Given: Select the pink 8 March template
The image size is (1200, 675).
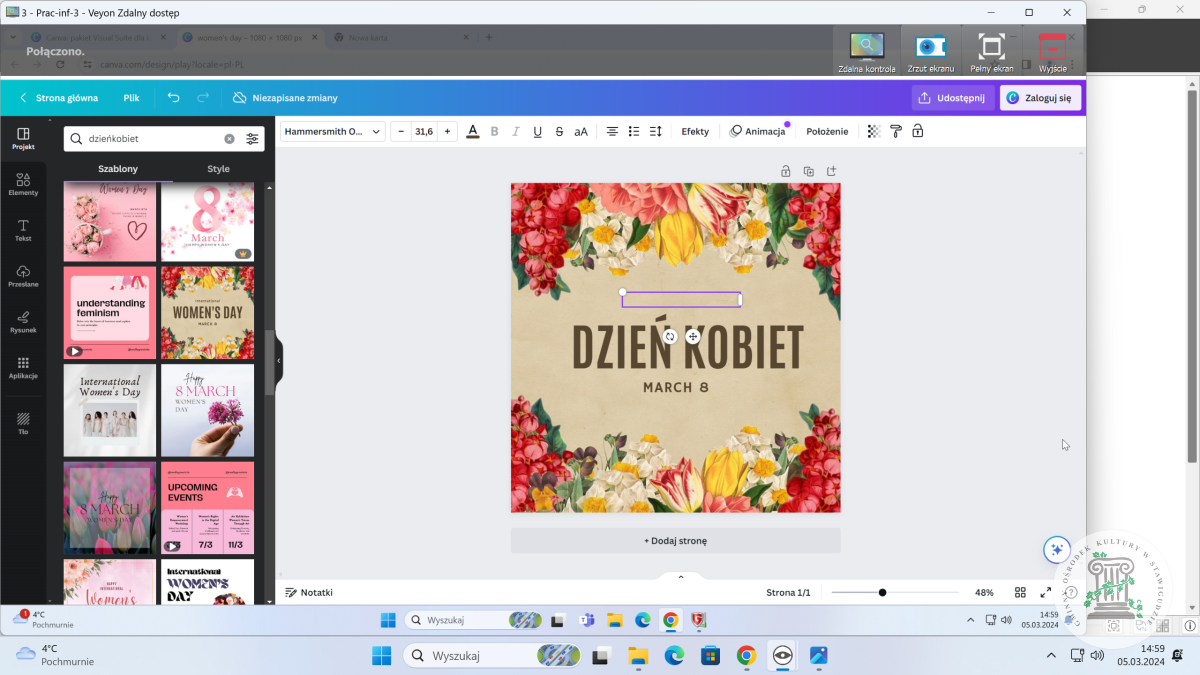Looking at the screenshot, I should click(208, 222).
